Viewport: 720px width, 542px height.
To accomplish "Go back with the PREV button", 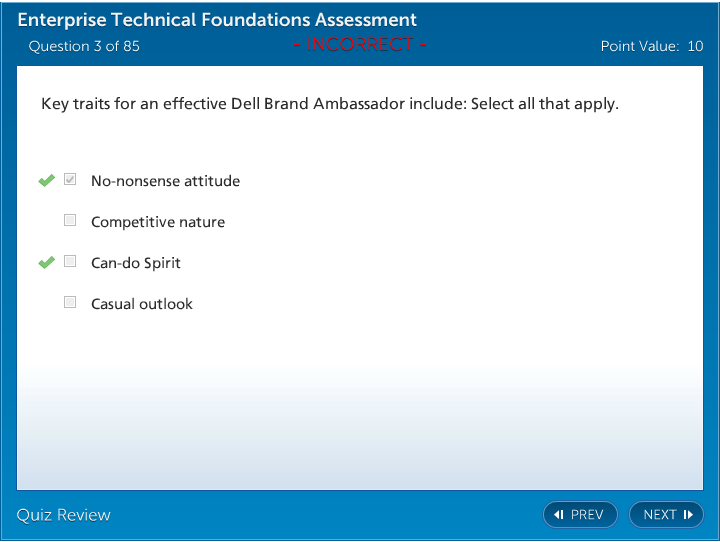I will click(580, 515).
